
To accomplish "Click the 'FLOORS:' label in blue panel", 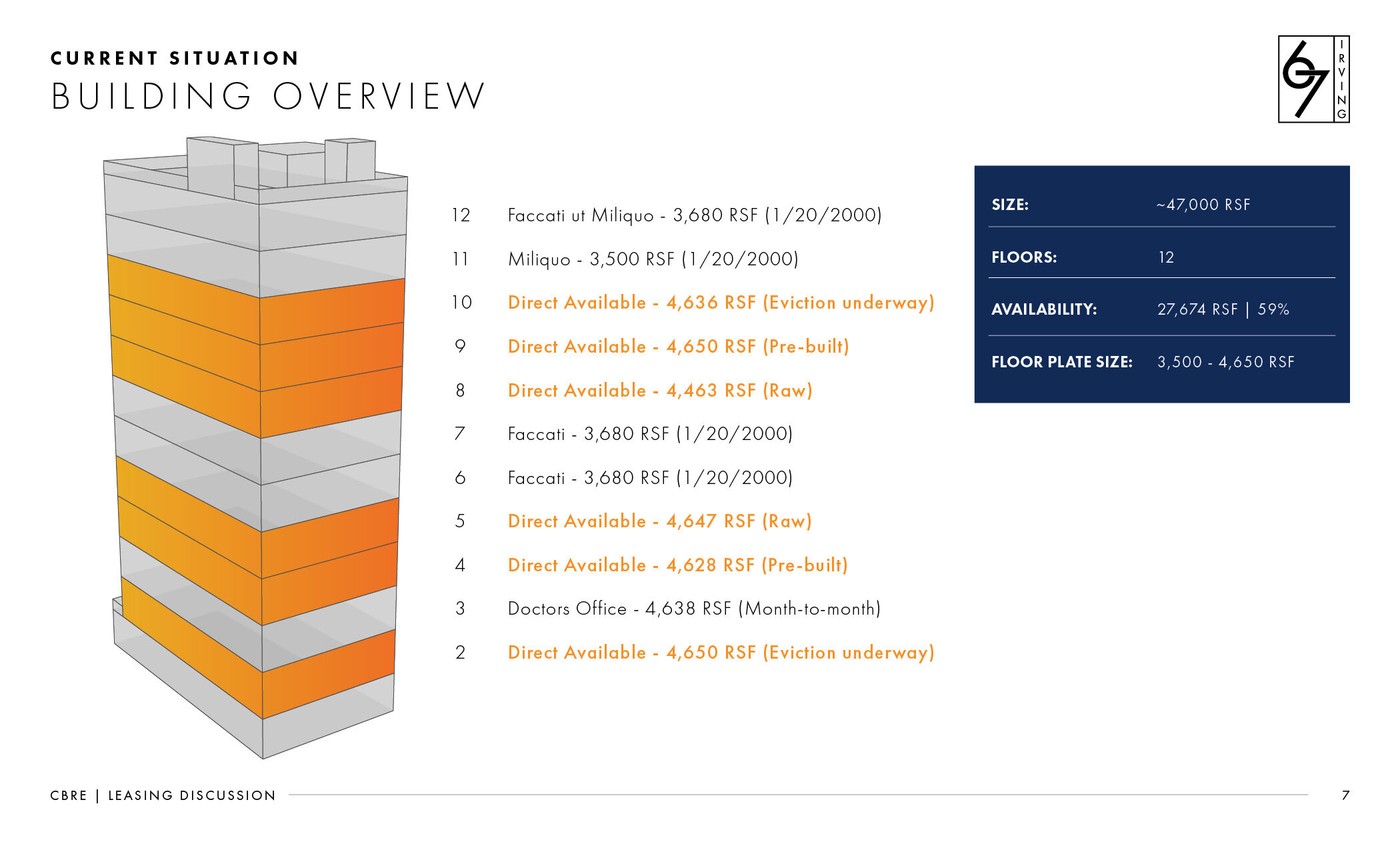I will tap(1024, 257).
